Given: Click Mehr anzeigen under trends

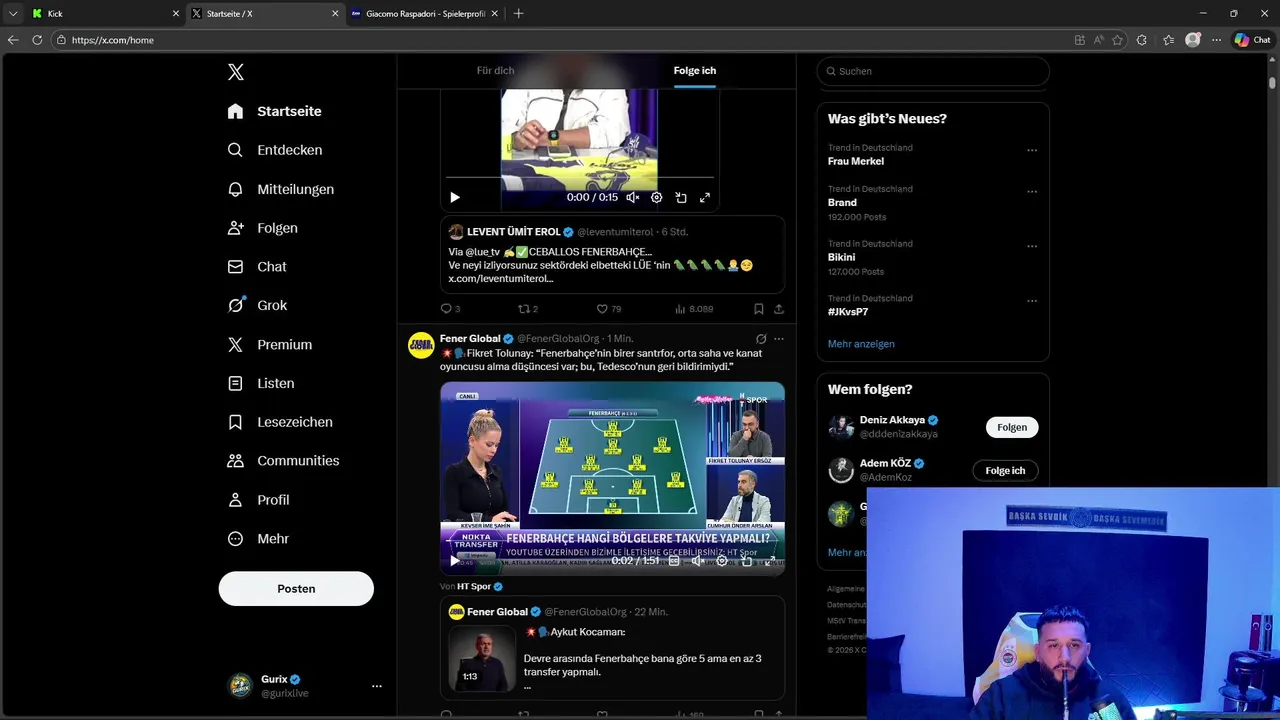Looking at the screenshot, I should click(861, 344).
